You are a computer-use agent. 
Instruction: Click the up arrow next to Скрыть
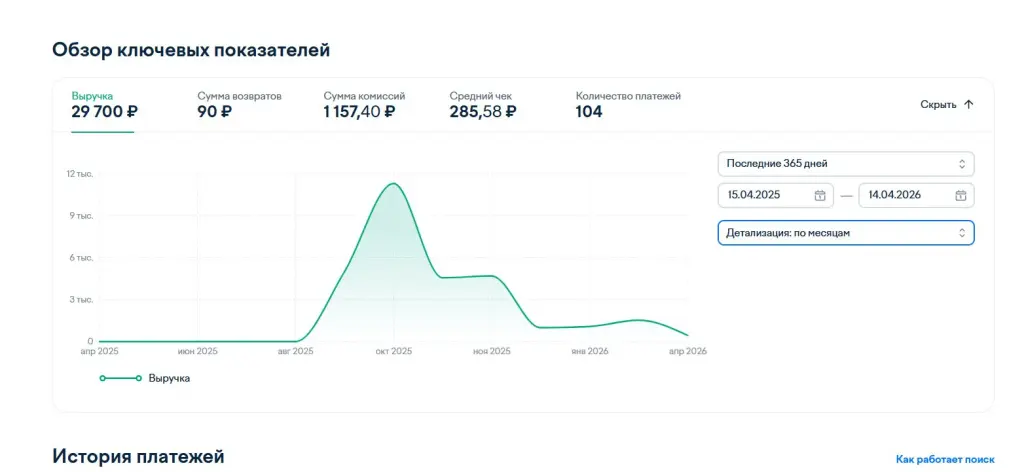968,104
